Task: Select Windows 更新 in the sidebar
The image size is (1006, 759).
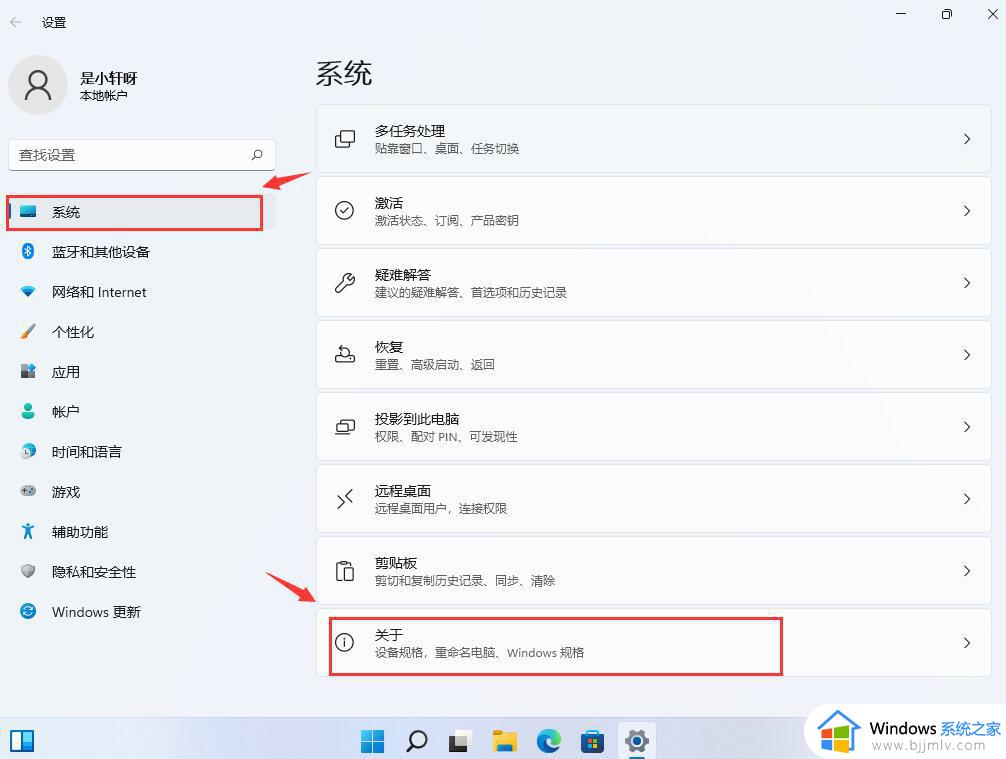Action: [x=141, y=611]
